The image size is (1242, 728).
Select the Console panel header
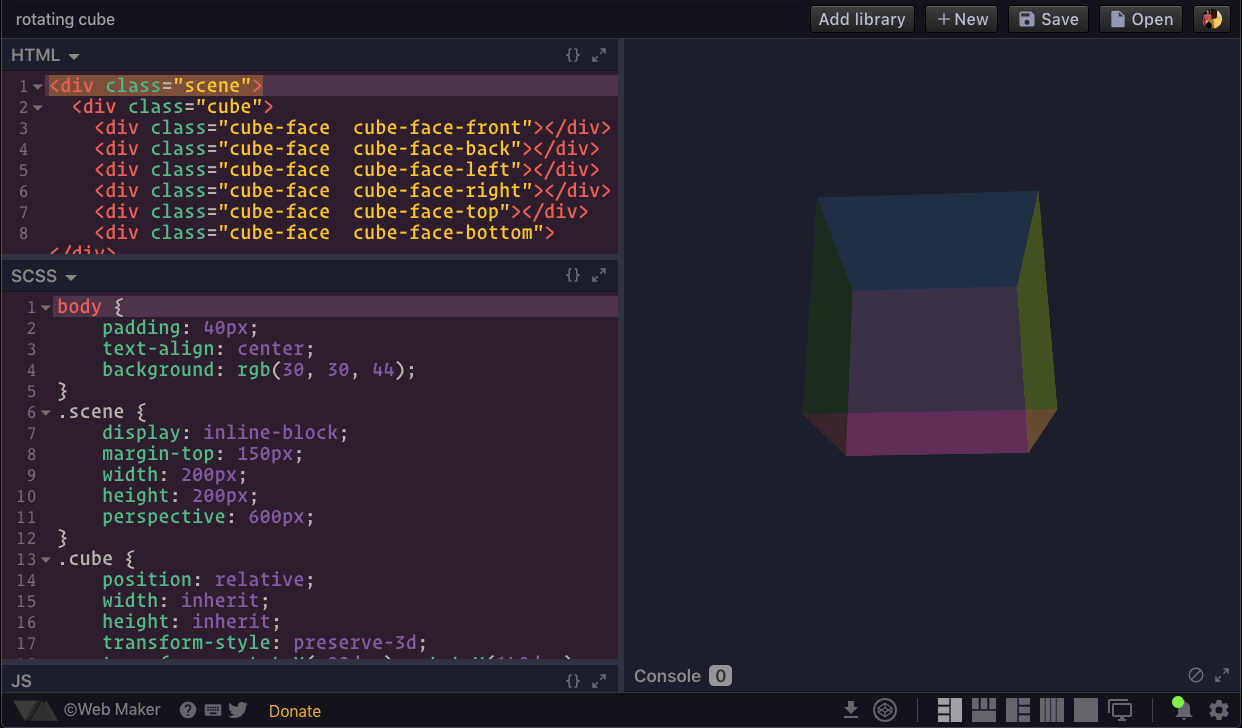[667, 675]
